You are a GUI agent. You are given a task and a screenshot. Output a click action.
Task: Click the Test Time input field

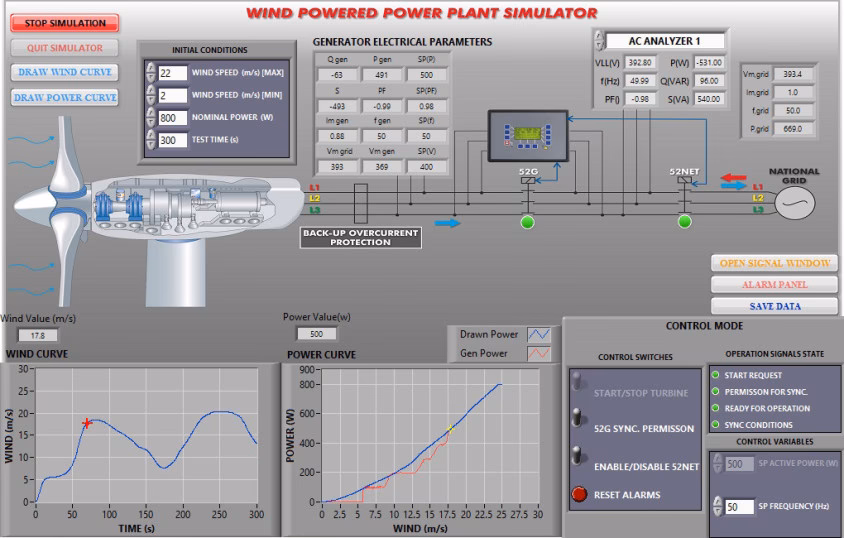tap(173, 141)
